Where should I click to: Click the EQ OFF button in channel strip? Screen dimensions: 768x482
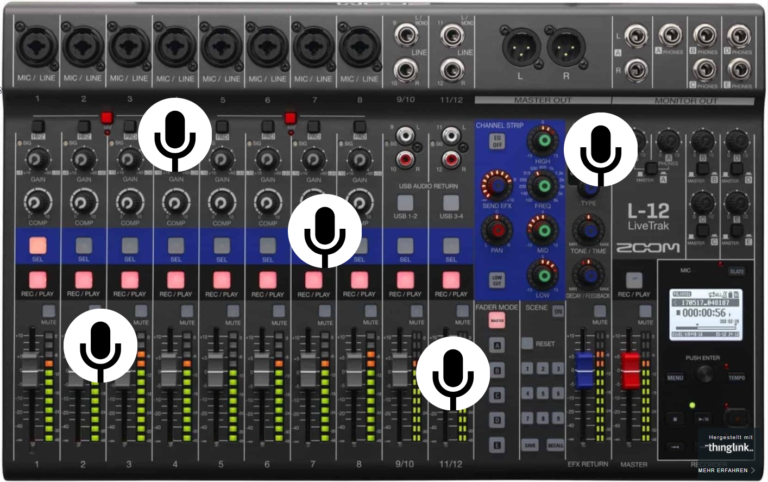click(x=497, y=142)
